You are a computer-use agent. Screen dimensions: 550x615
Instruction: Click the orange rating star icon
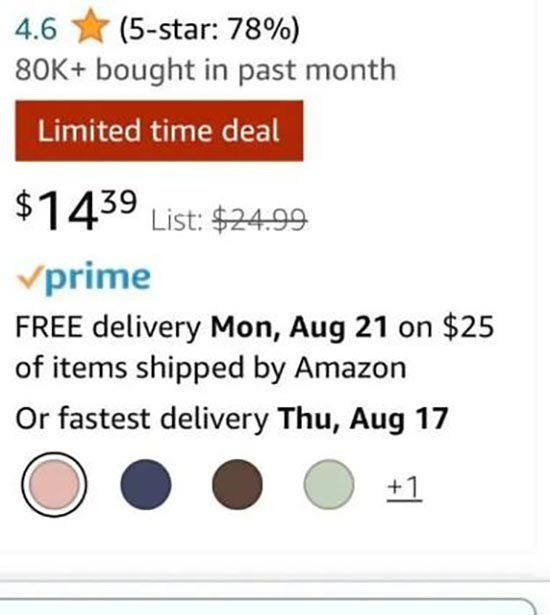click(x=91, y=26)
